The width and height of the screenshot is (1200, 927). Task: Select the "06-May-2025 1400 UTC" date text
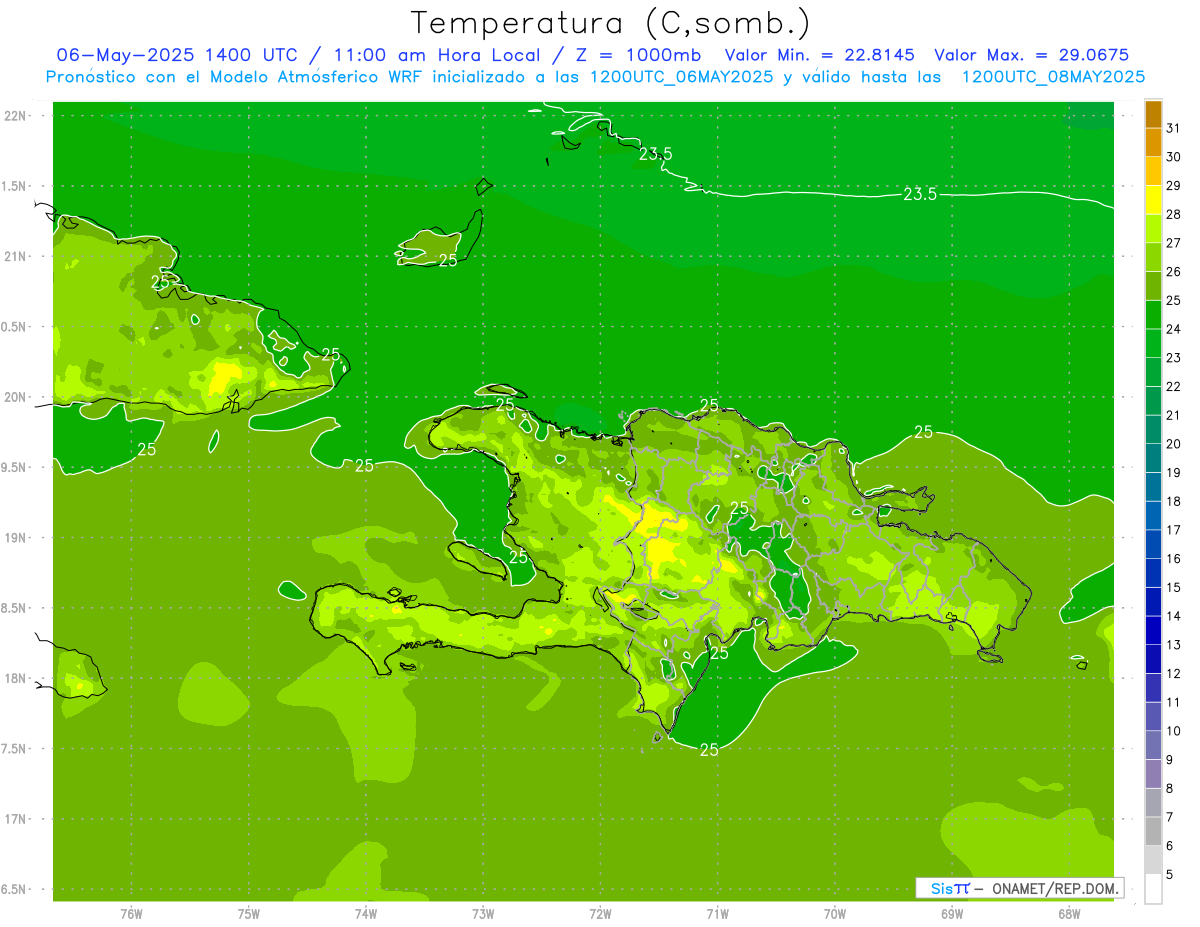(177, 55)
